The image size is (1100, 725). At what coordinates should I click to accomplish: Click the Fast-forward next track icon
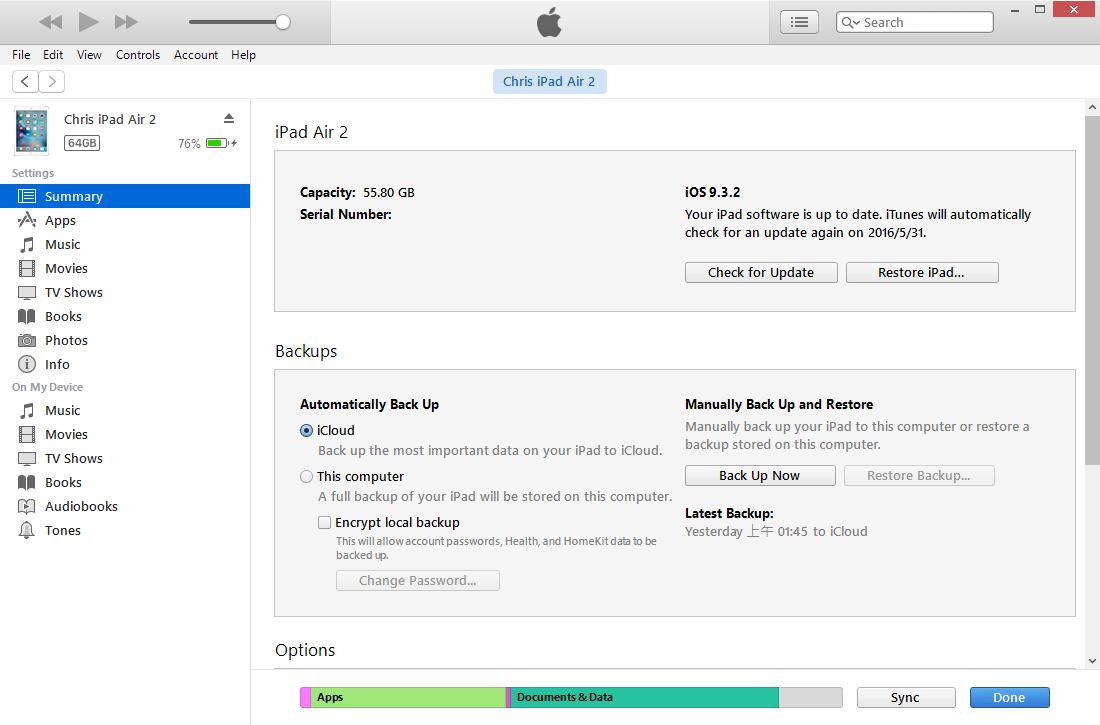point(126,22)
